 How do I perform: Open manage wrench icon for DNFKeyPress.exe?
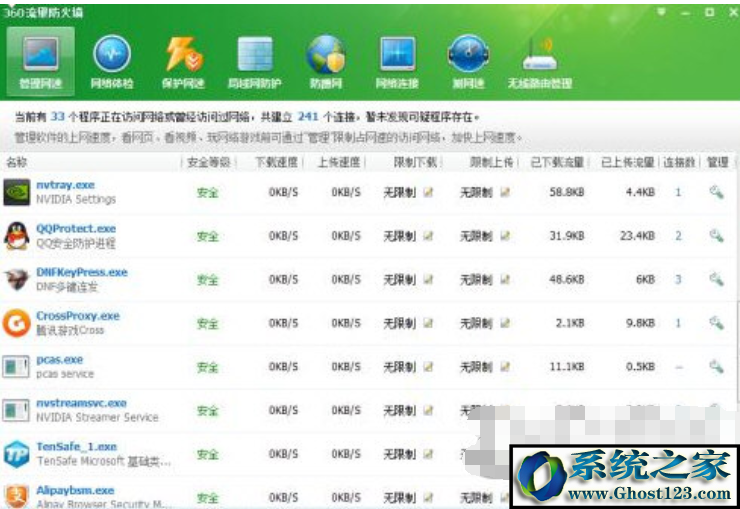716,279
